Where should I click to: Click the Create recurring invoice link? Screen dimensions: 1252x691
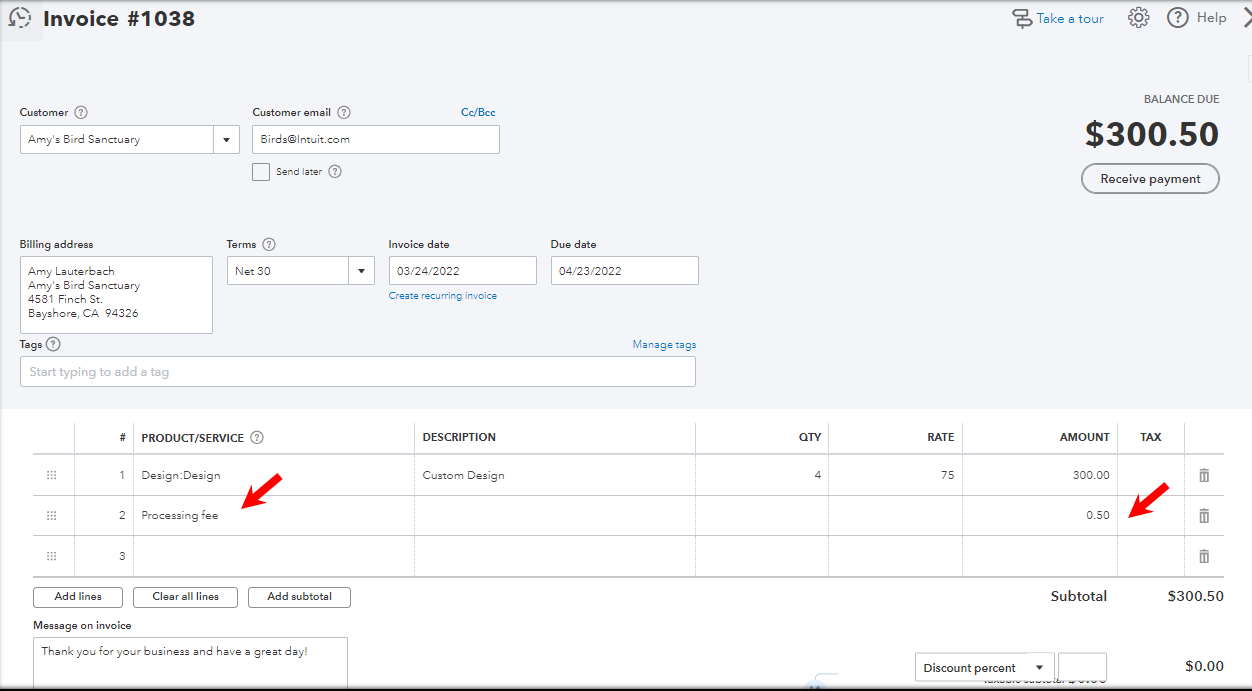click(x=442, y=295)
